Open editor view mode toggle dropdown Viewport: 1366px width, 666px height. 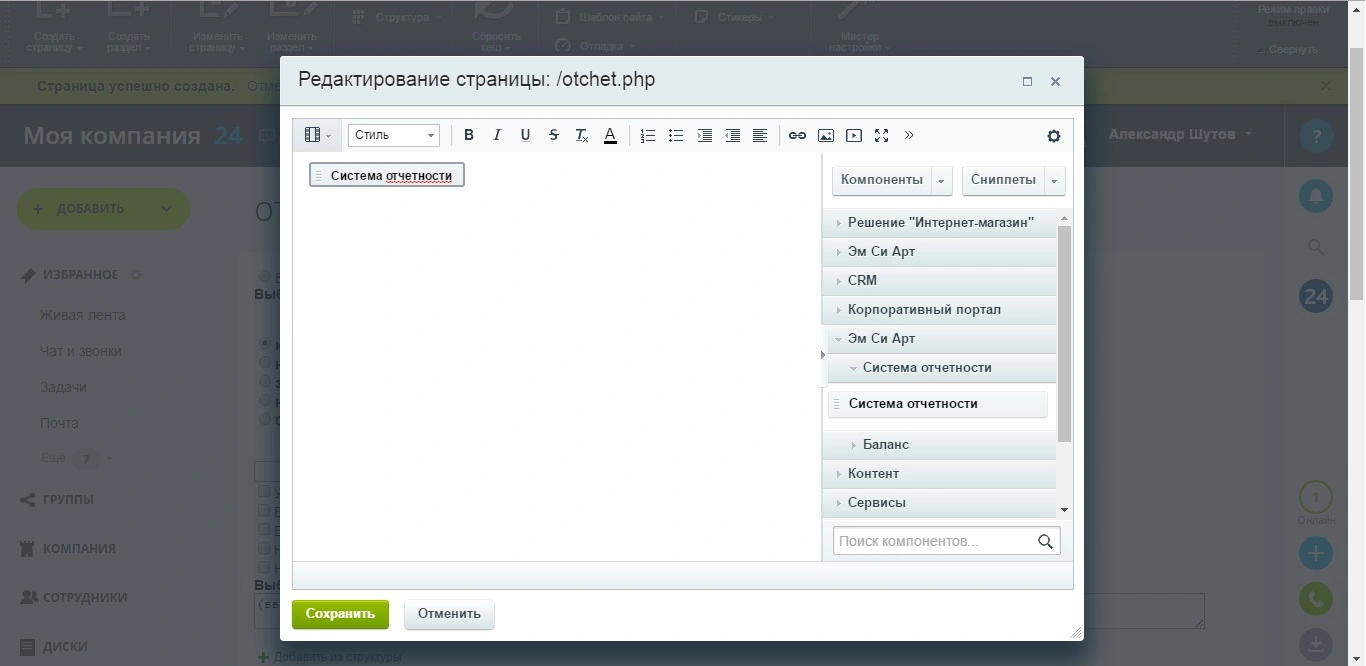319,135
